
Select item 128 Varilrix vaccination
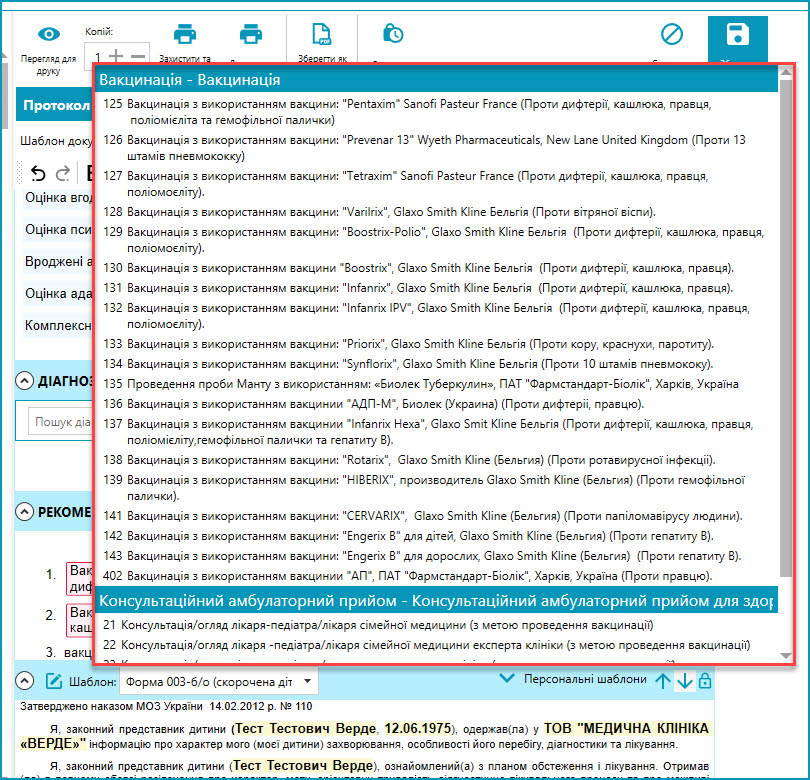(x=437, y=212)
